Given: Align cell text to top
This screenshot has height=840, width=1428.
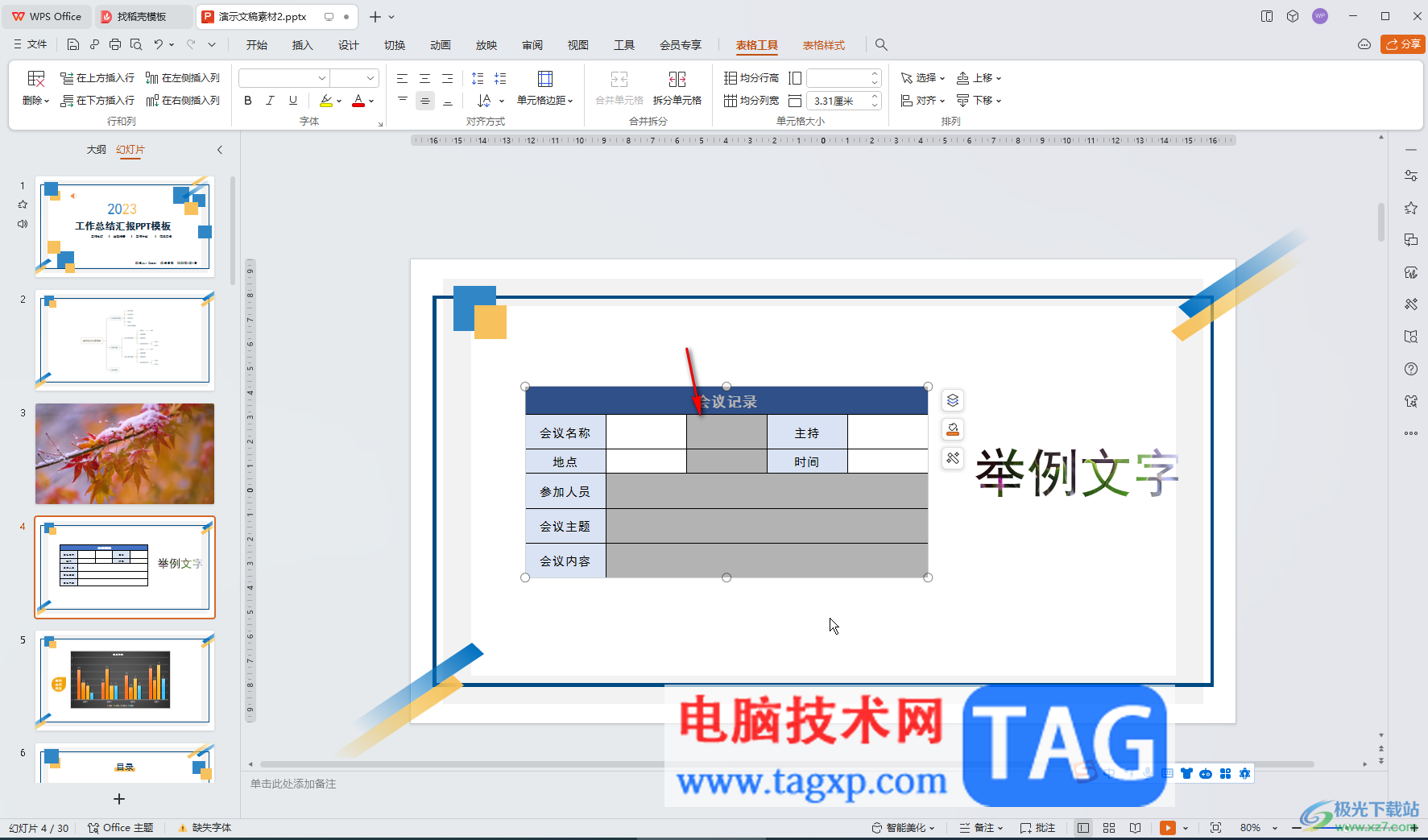Looking at the screenshot, I should tap(403, 101).
